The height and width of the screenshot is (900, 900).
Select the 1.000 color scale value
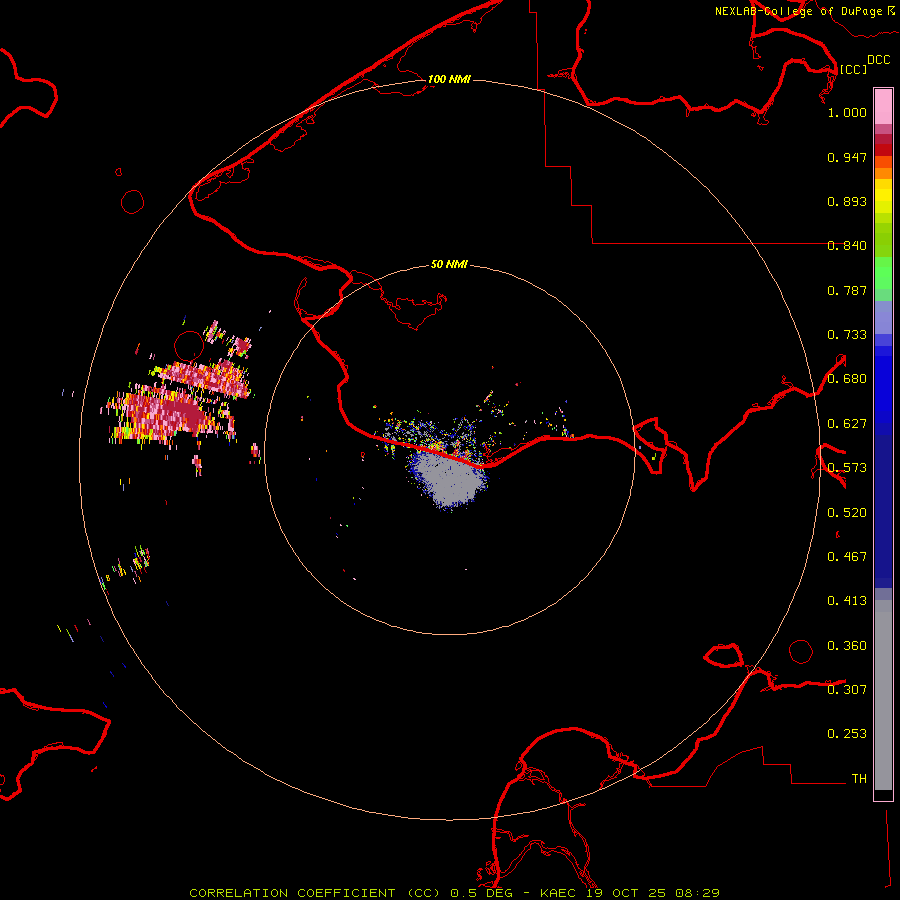point(847,112)
